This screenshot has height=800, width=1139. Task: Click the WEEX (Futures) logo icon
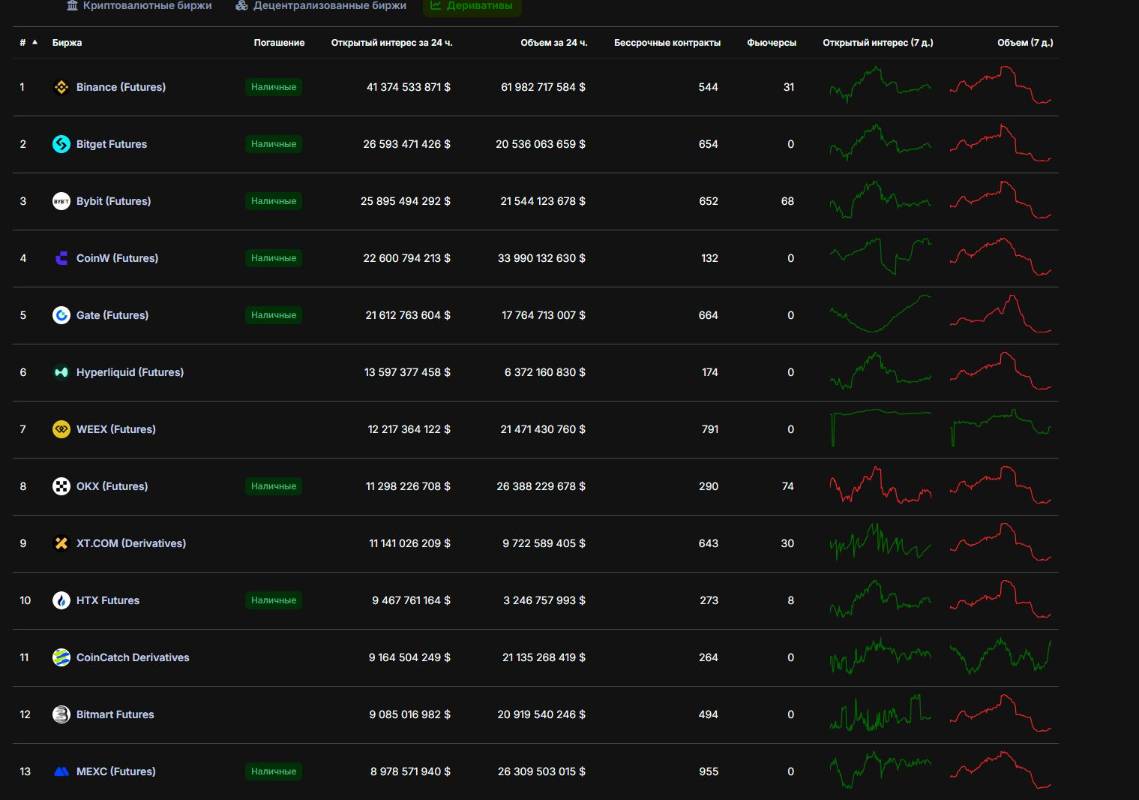[61, 429]
